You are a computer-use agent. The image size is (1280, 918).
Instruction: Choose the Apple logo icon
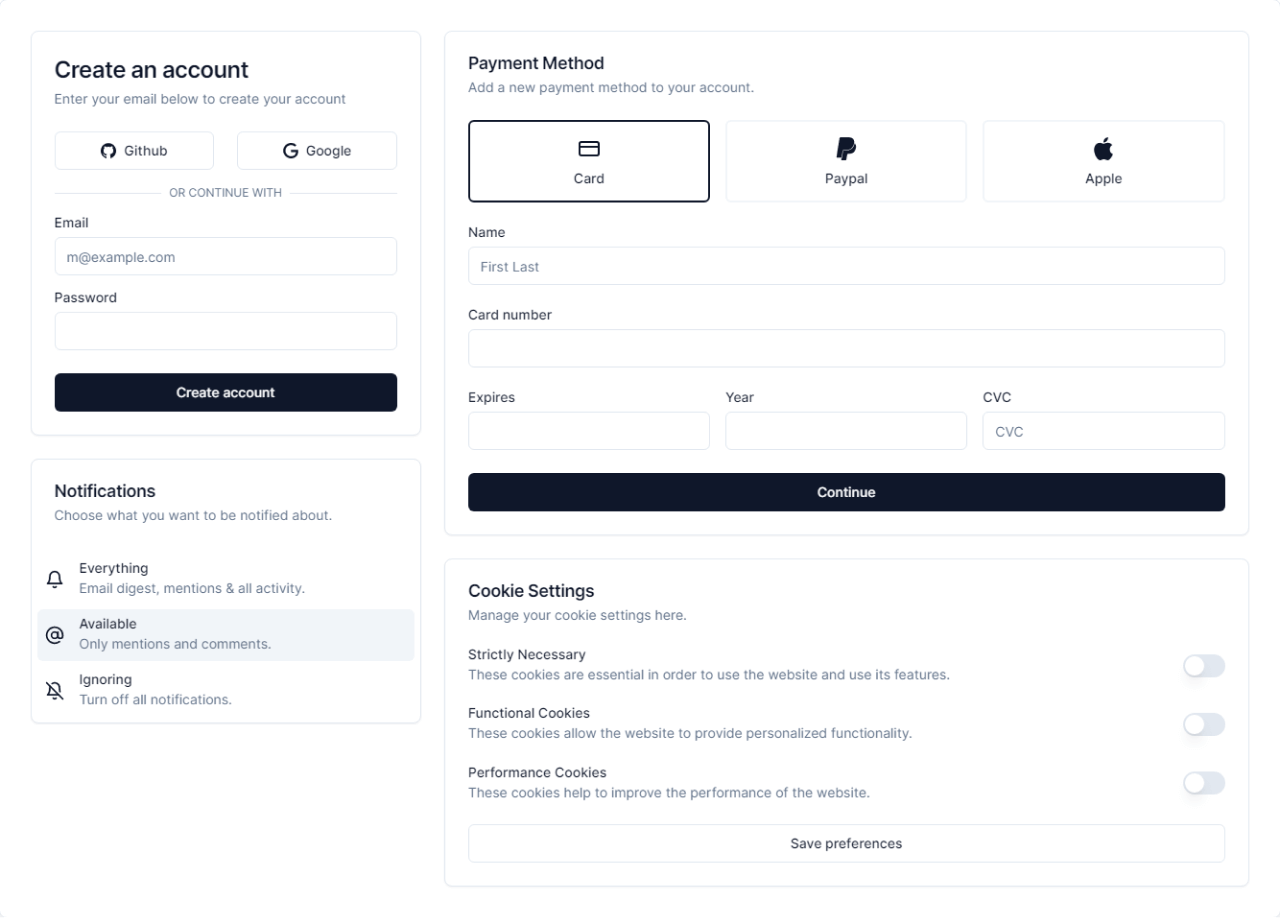(1103, 149)
